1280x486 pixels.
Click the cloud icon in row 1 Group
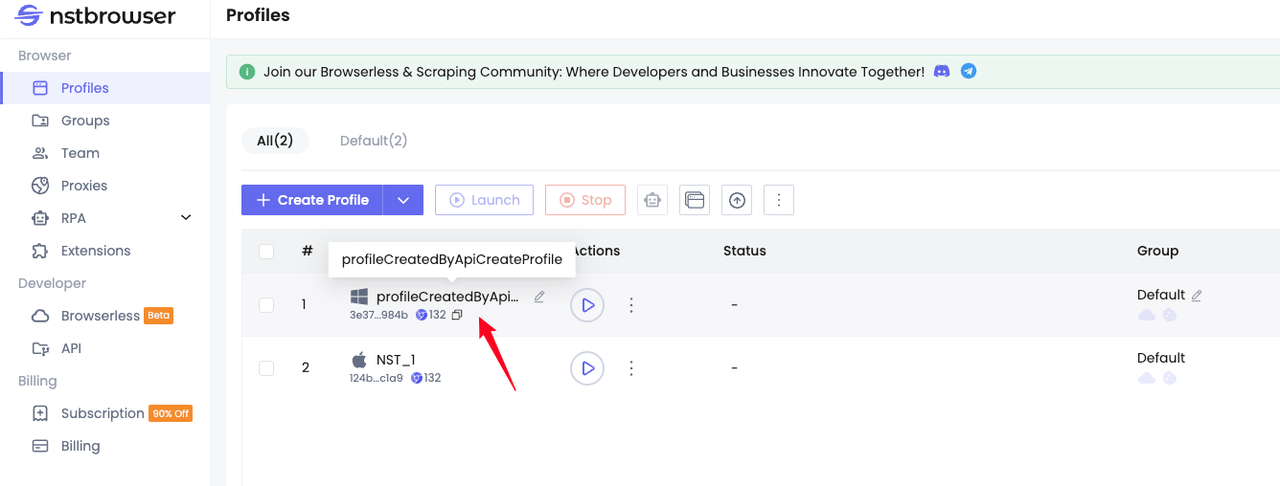coord(1147,315)
